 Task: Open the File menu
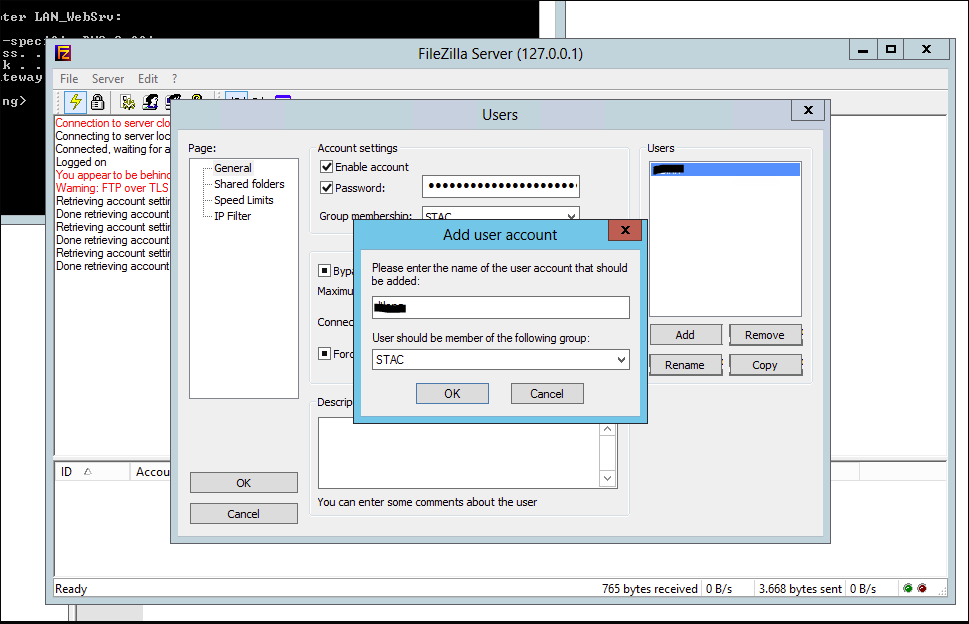pyautogui.click(x=69, y=79)
